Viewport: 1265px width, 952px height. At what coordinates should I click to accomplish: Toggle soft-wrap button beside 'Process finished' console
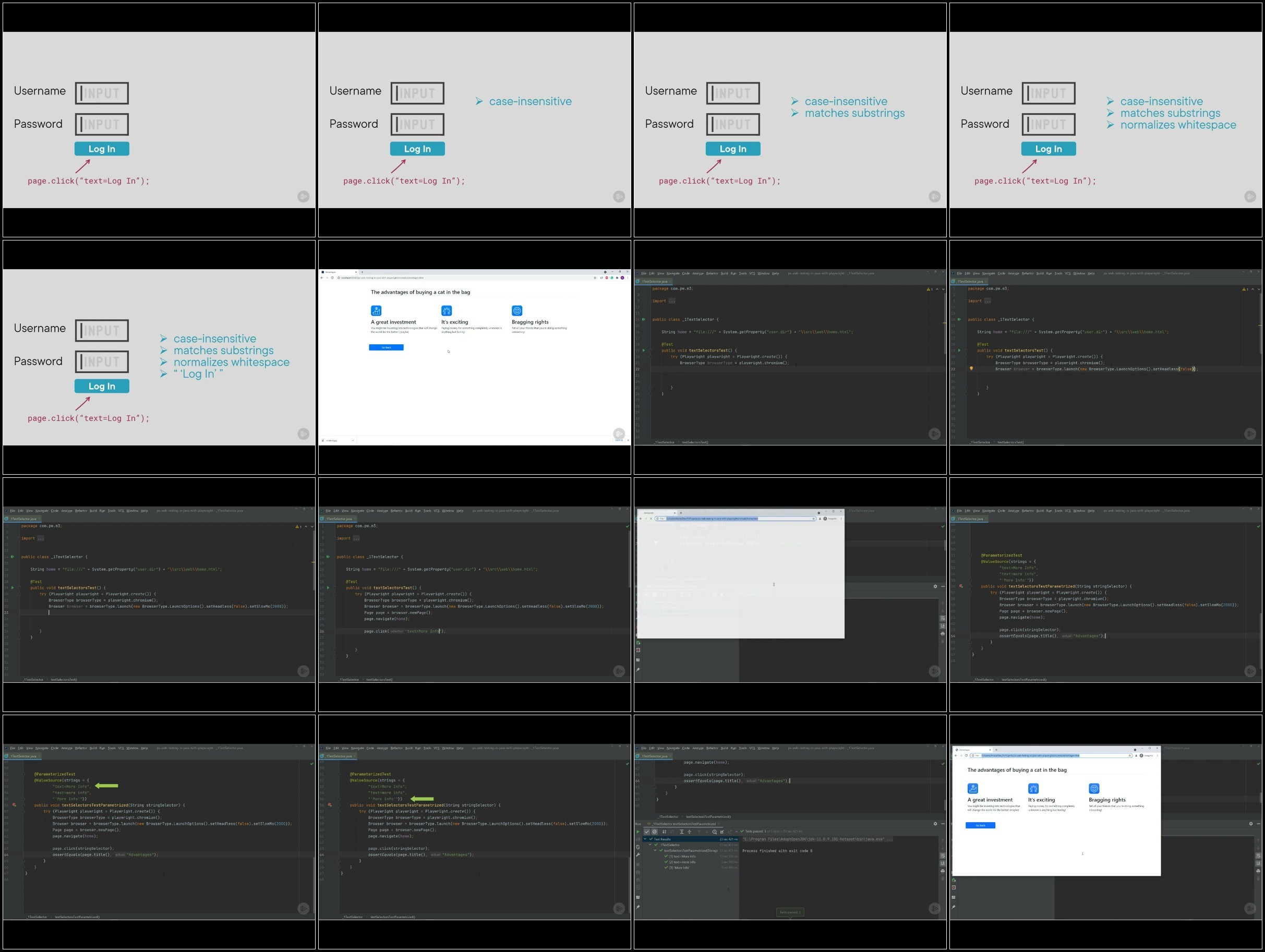tap(943, 856)
